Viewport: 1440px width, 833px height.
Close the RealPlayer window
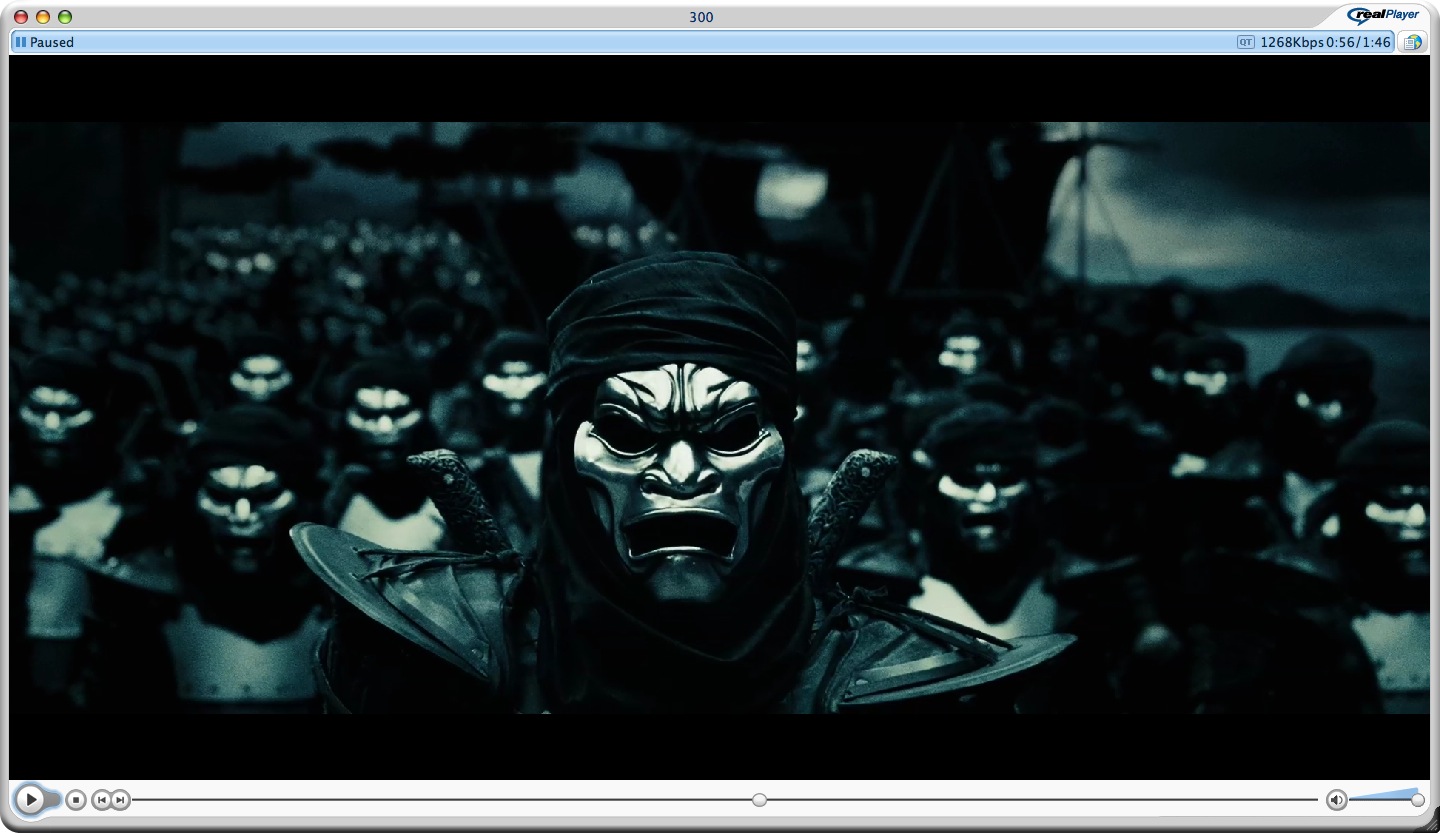(x=21, y=17)
